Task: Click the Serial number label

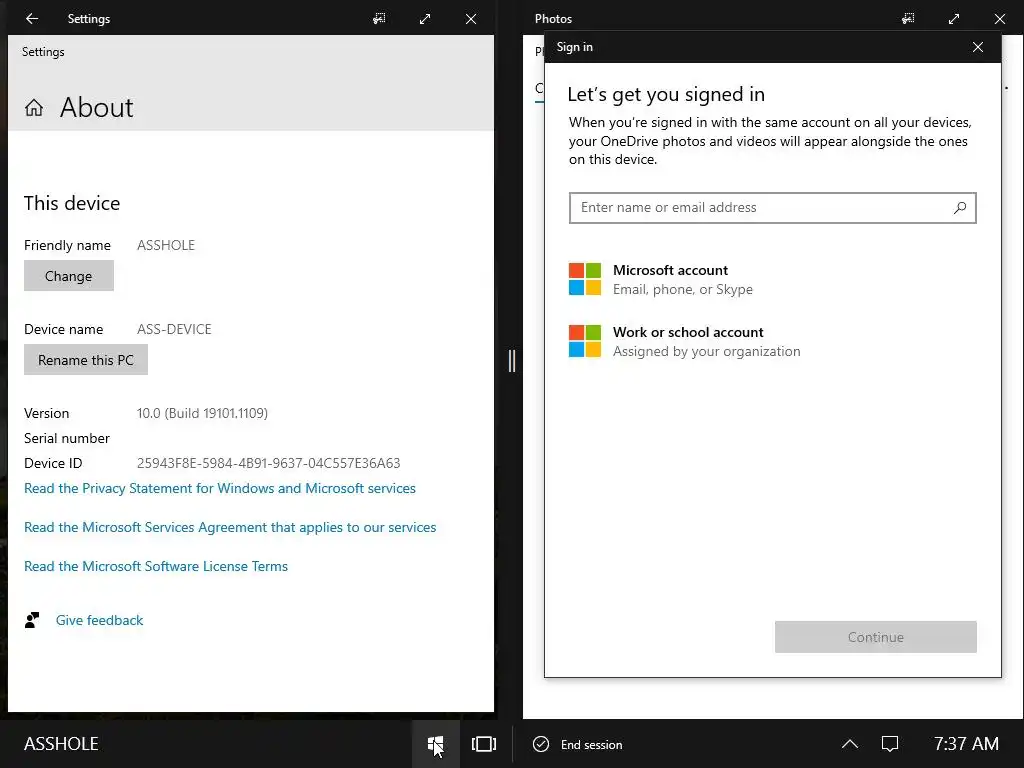Action: coord(67,438)
